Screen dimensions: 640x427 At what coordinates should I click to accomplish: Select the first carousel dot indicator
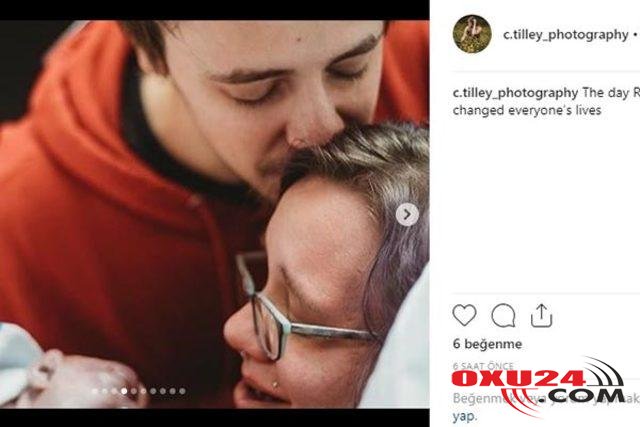pos(95,391)
